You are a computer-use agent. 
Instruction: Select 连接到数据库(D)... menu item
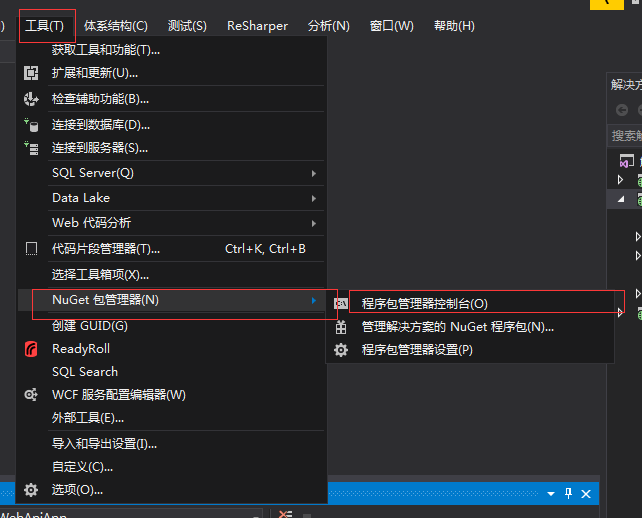click(x=101, y=125)
